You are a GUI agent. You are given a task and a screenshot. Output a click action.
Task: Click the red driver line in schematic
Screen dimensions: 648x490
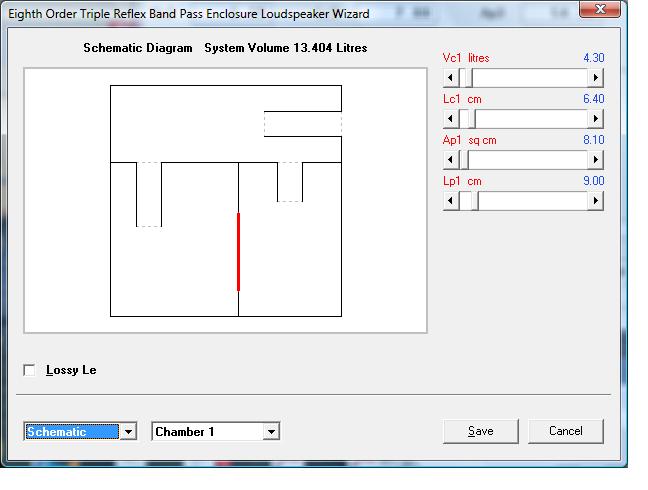[x=238, y=252]
